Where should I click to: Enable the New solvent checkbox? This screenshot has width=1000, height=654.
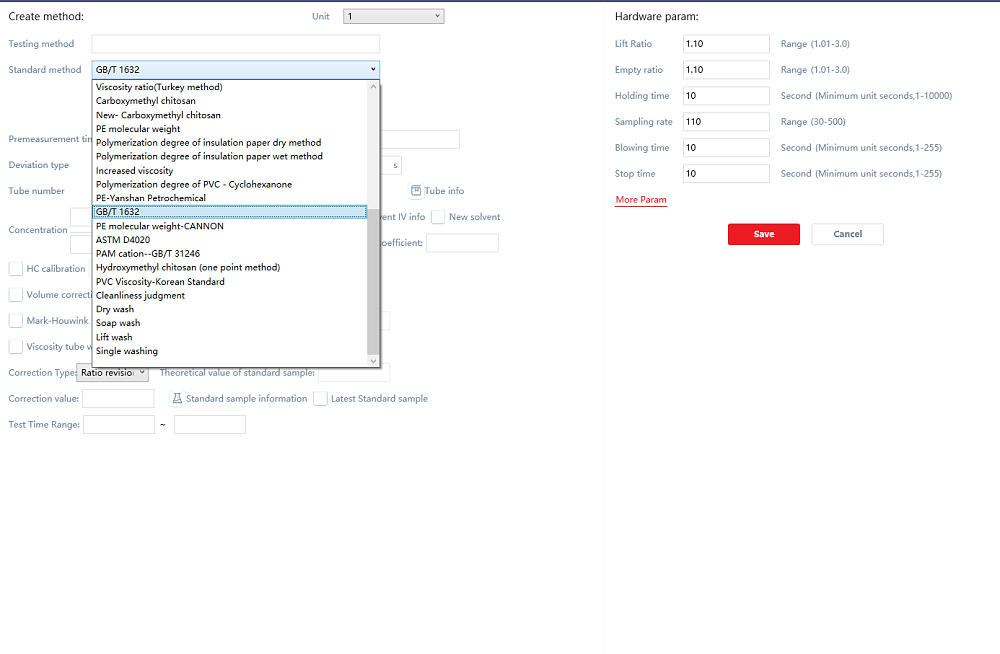click(x=438, y=217)
